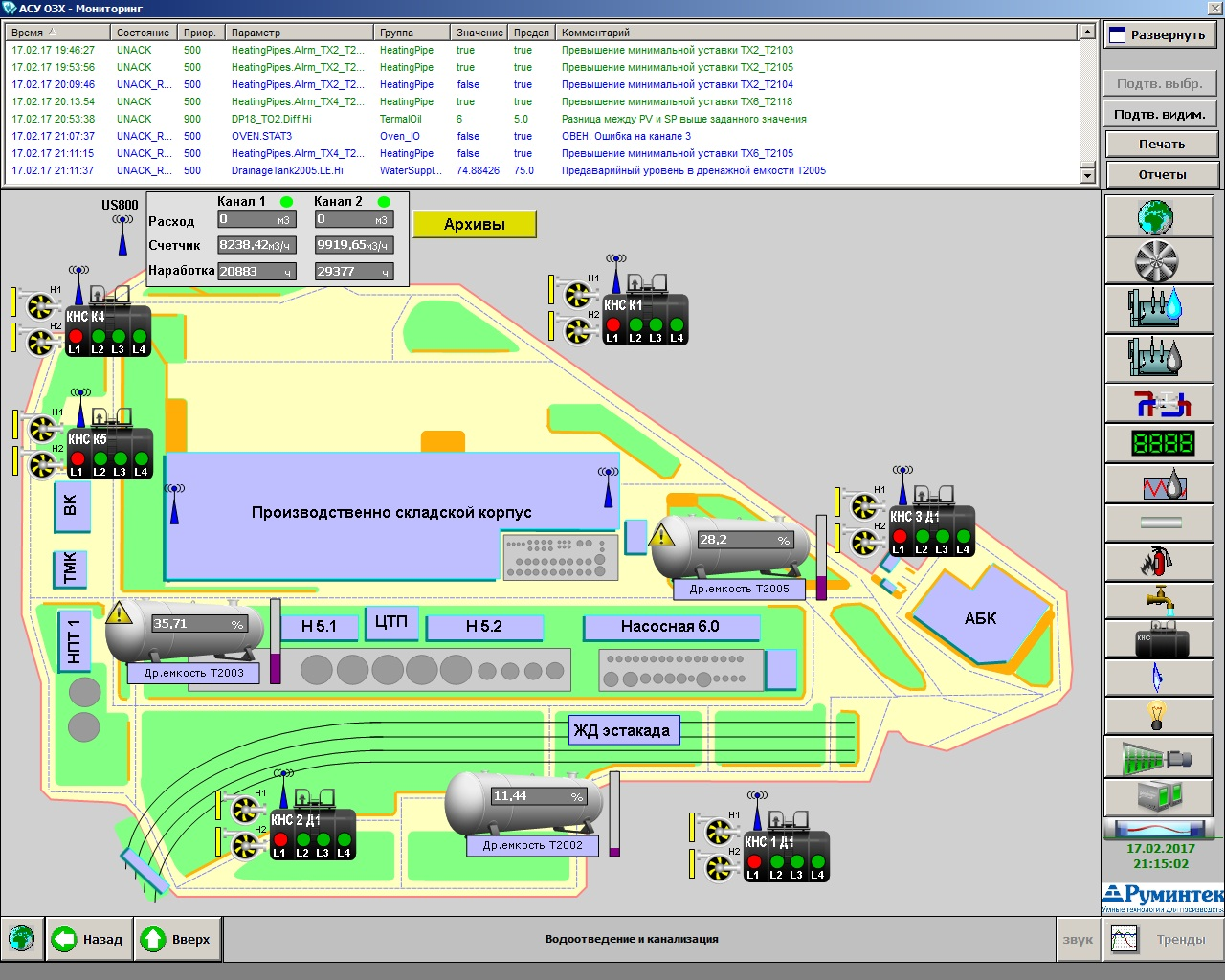Viewport: 1225px width, 980px height.
Task: Open the server cabinets screen
Action: coord(1160,797)
